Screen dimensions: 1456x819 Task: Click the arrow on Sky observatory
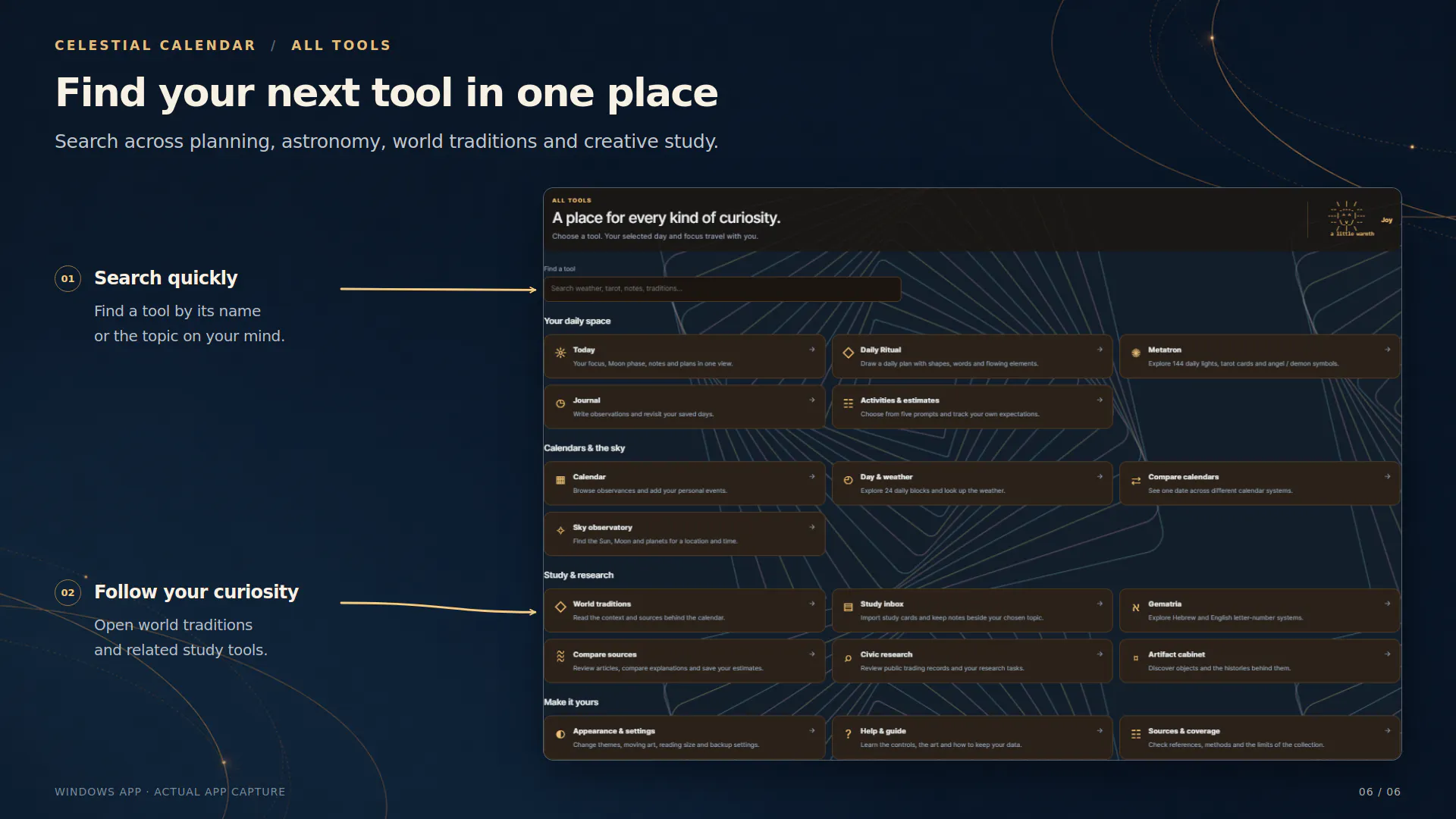[812, 527]
